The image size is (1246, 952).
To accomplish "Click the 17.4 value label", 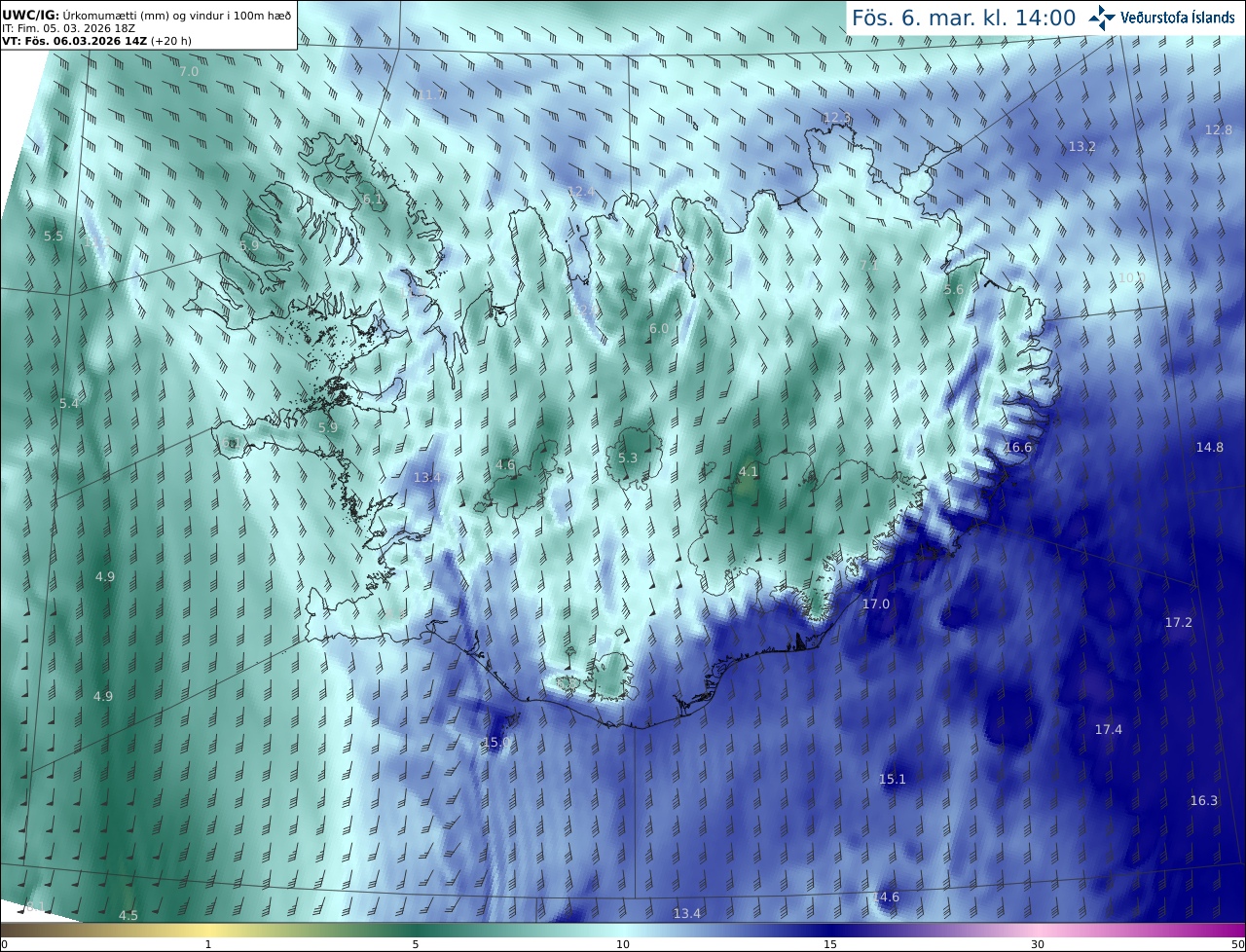I will pos(1109,730).
